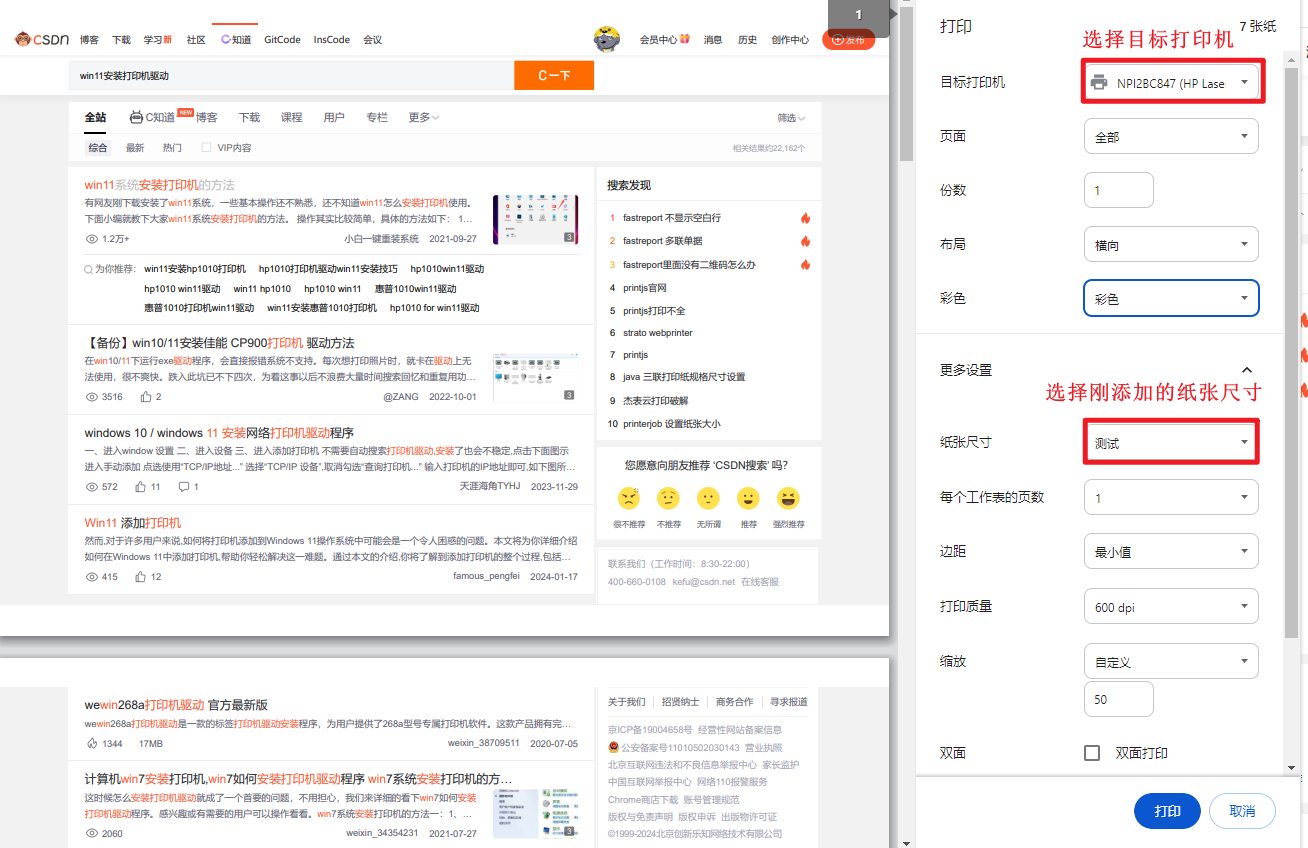Open the 打印质量 dropdown showing 600 dpi
This screenshot has height=848, width=1308.
1171,606
